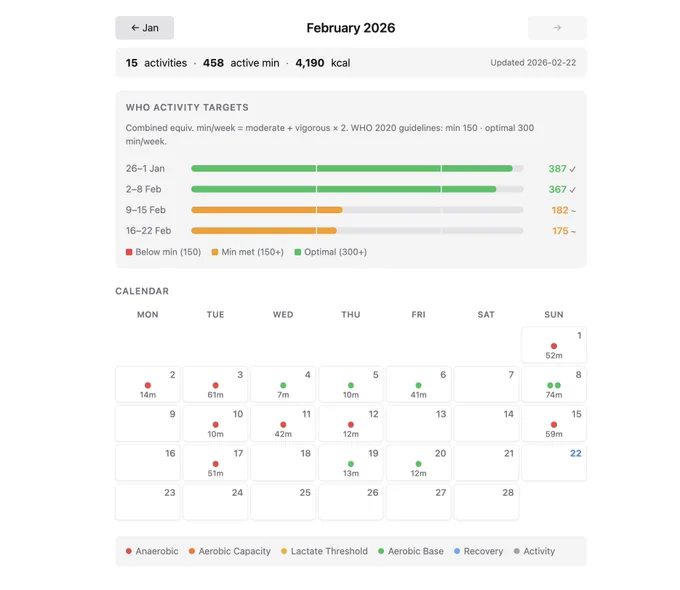Click the 26–1 Jan progress bar

pyautogui.click(x=357, y=168)
